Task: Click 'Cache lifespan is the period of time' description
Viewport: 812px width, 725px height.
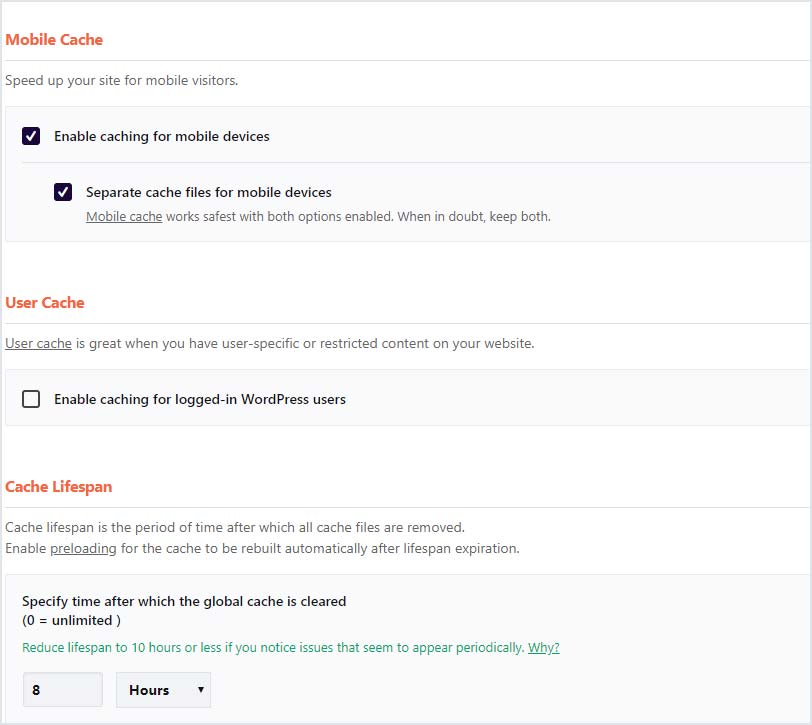Action: [235, 527]
